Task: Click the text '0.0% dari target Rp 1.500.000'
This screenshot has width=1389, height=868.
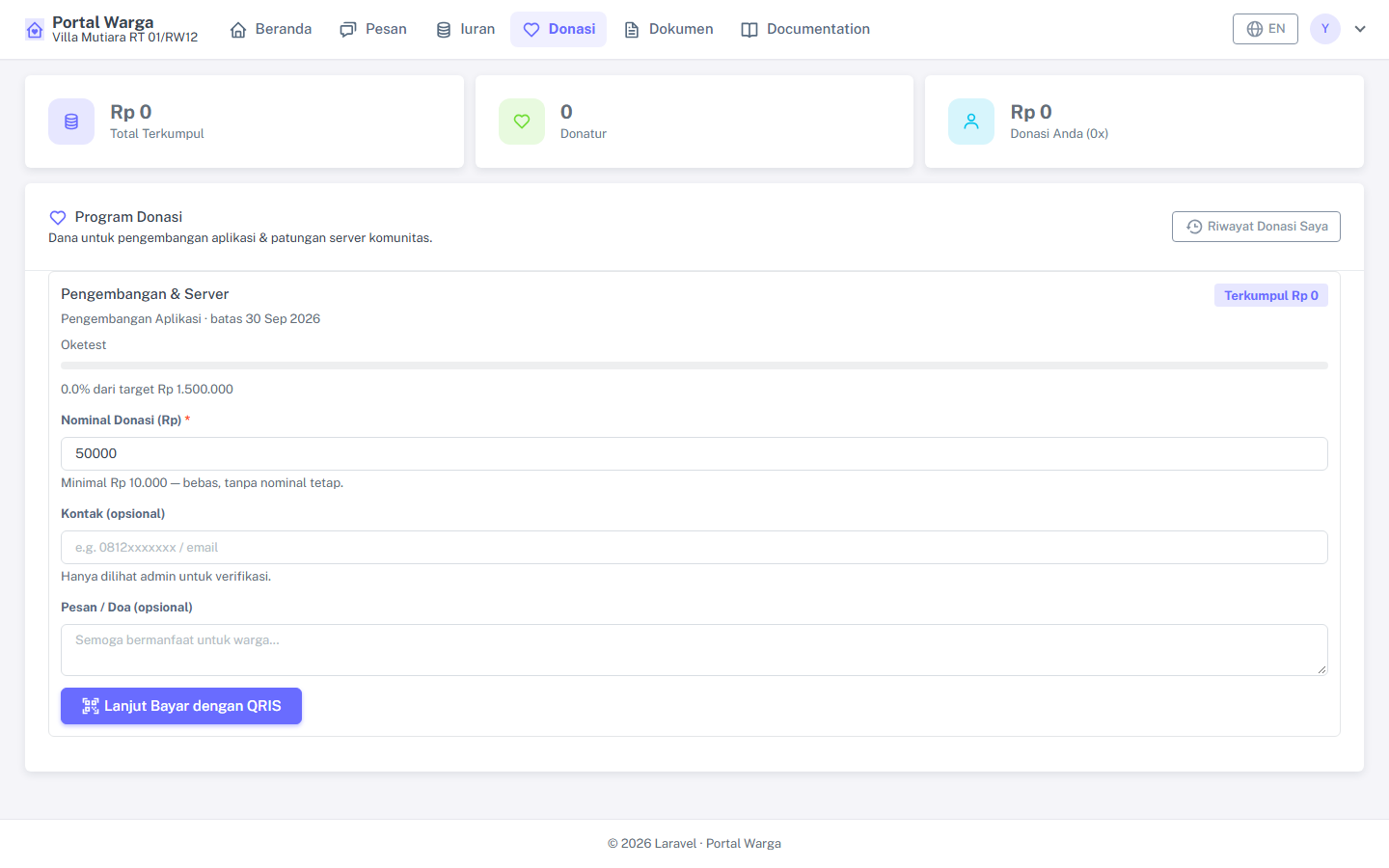Action: pyautogui.click(x=147, y=390)
